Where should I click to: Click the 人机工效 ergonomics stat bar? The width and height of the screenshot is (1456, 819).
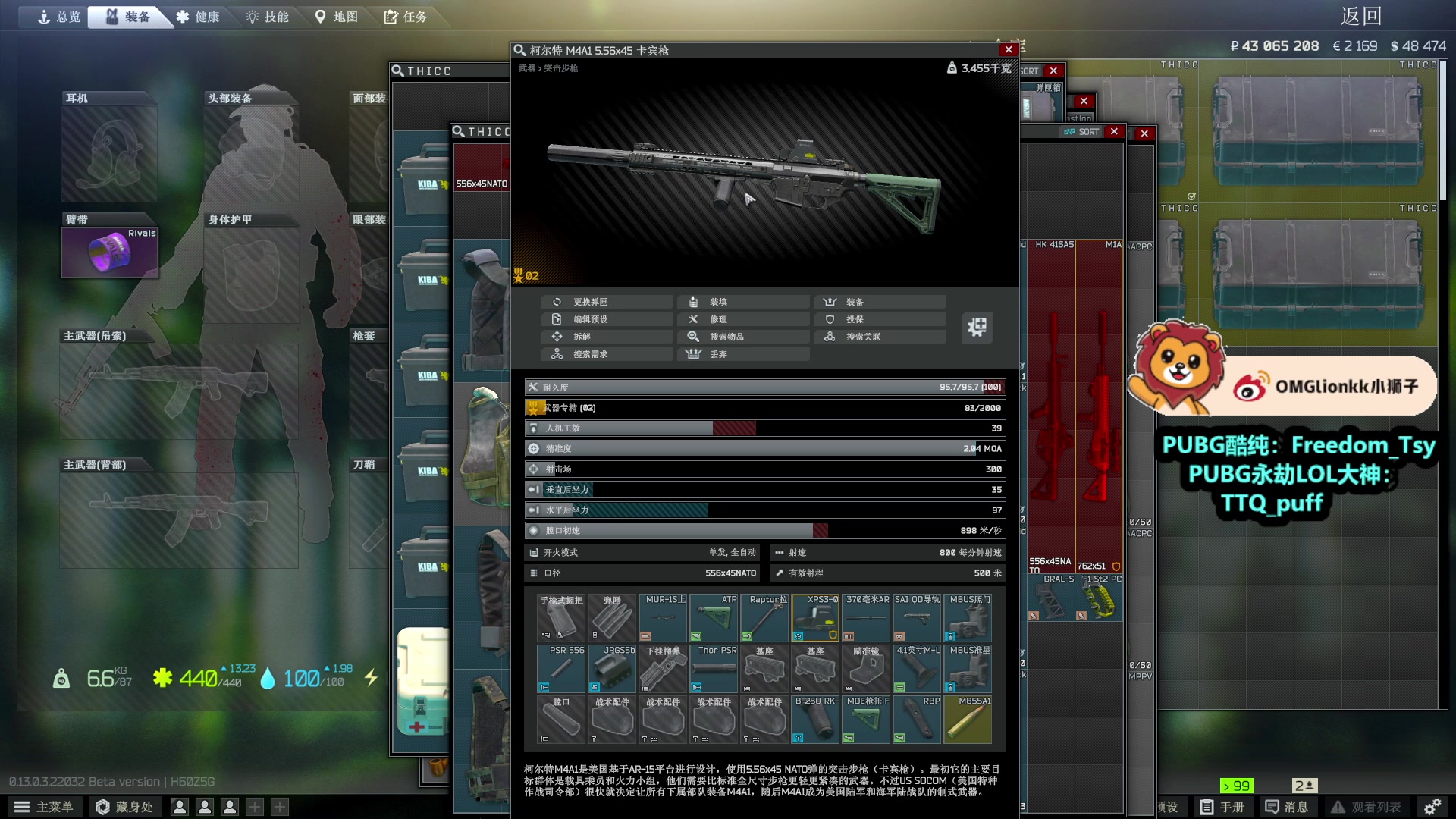(765, 428)
